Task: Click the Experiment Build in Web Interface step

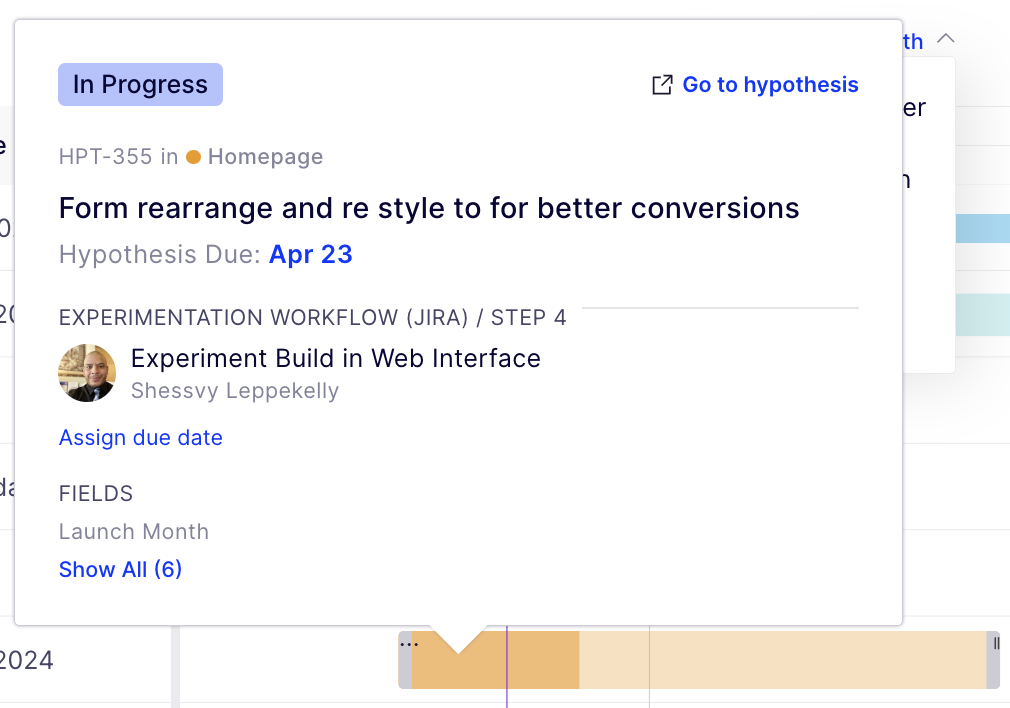Action: click(336, 358)
